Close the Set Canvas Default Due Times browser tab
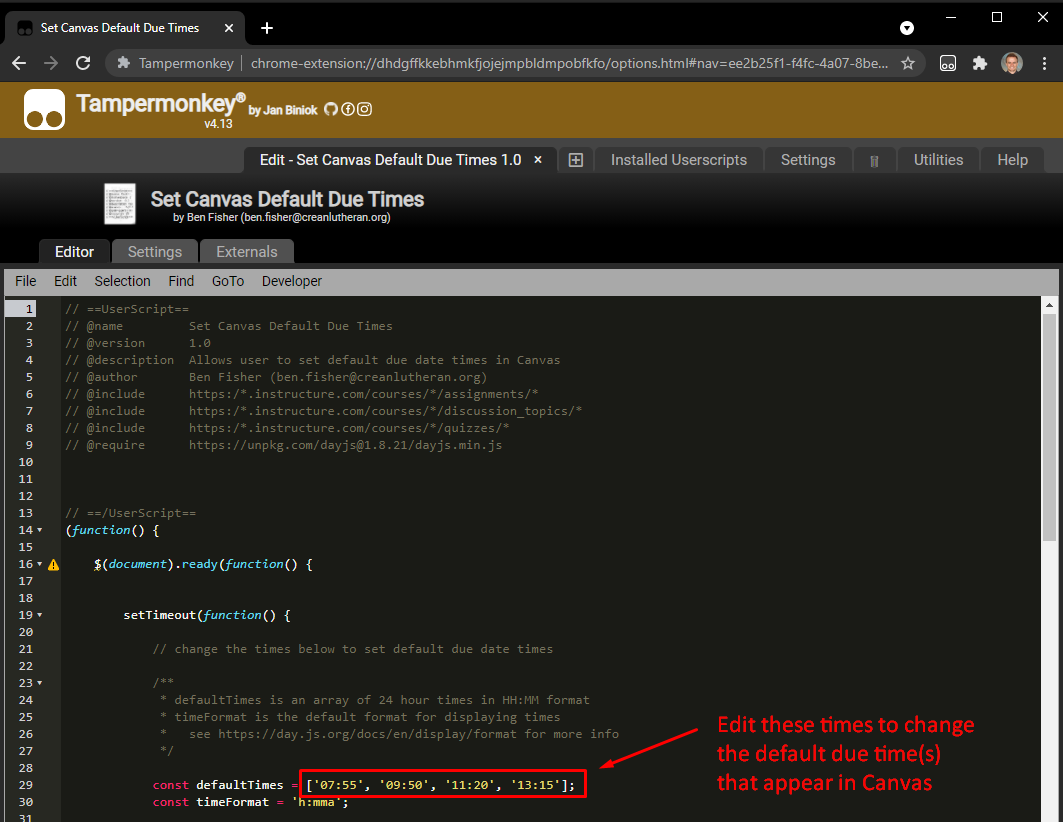This screenshot has height=822, width=1063. (x=229, y=28)
